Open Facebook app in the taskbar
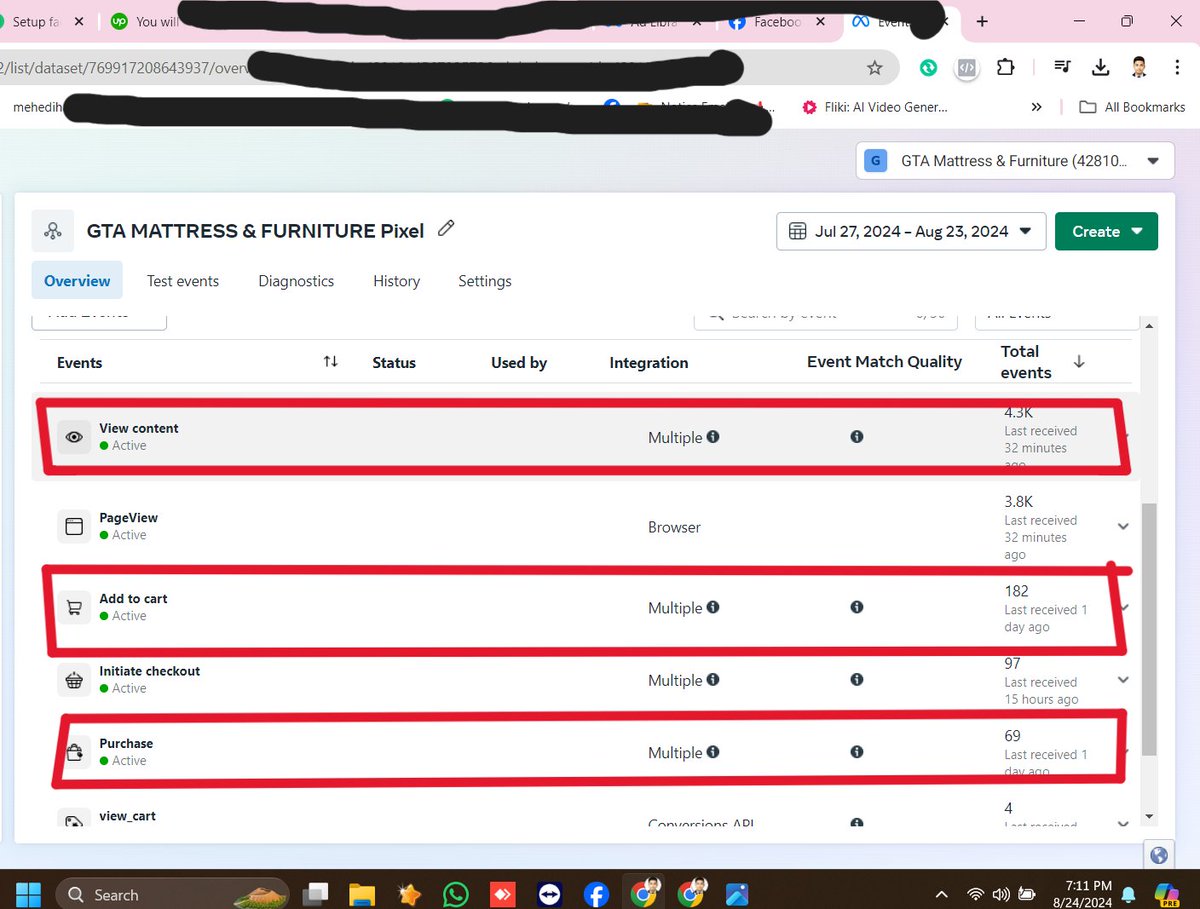The width and height of the screenshot is (1200, 909). pyautogui.click(x=595, y=894)
